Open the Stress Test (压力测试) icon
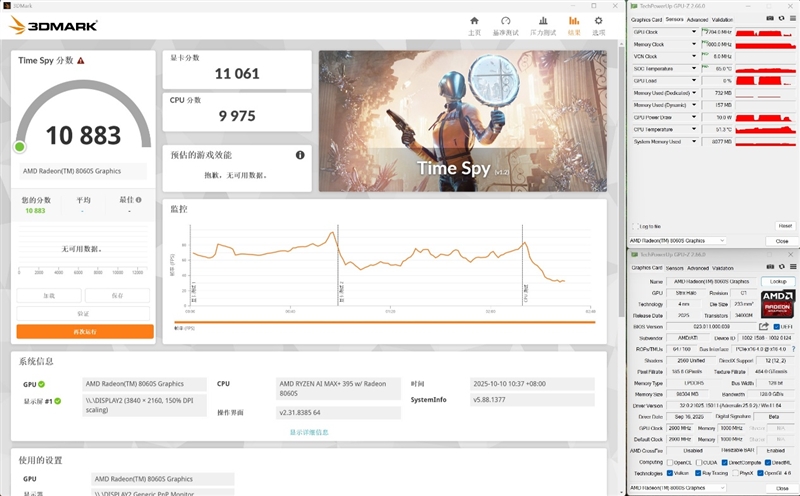Screen dimensions: 800x496 point(542,24)
